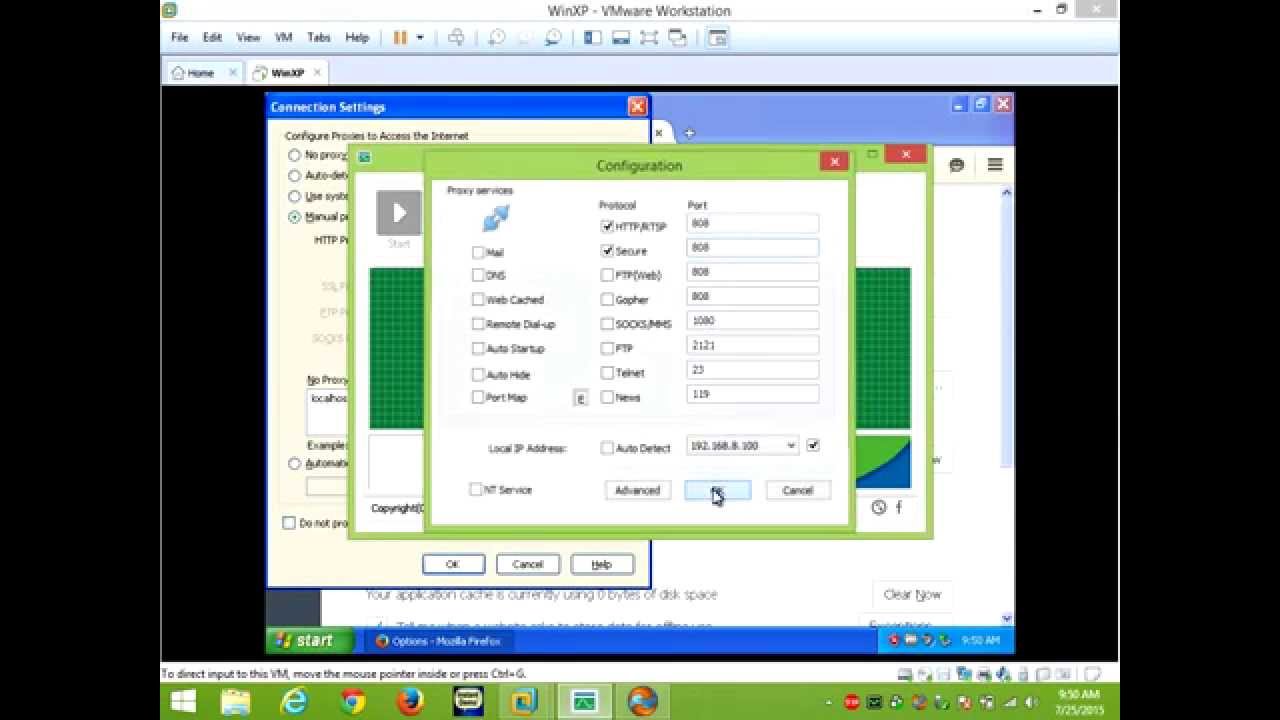The width and height of the screenshot is (1280, 720).
Task: Open File Explorer from the host taskbar
Action: (236, 702)
